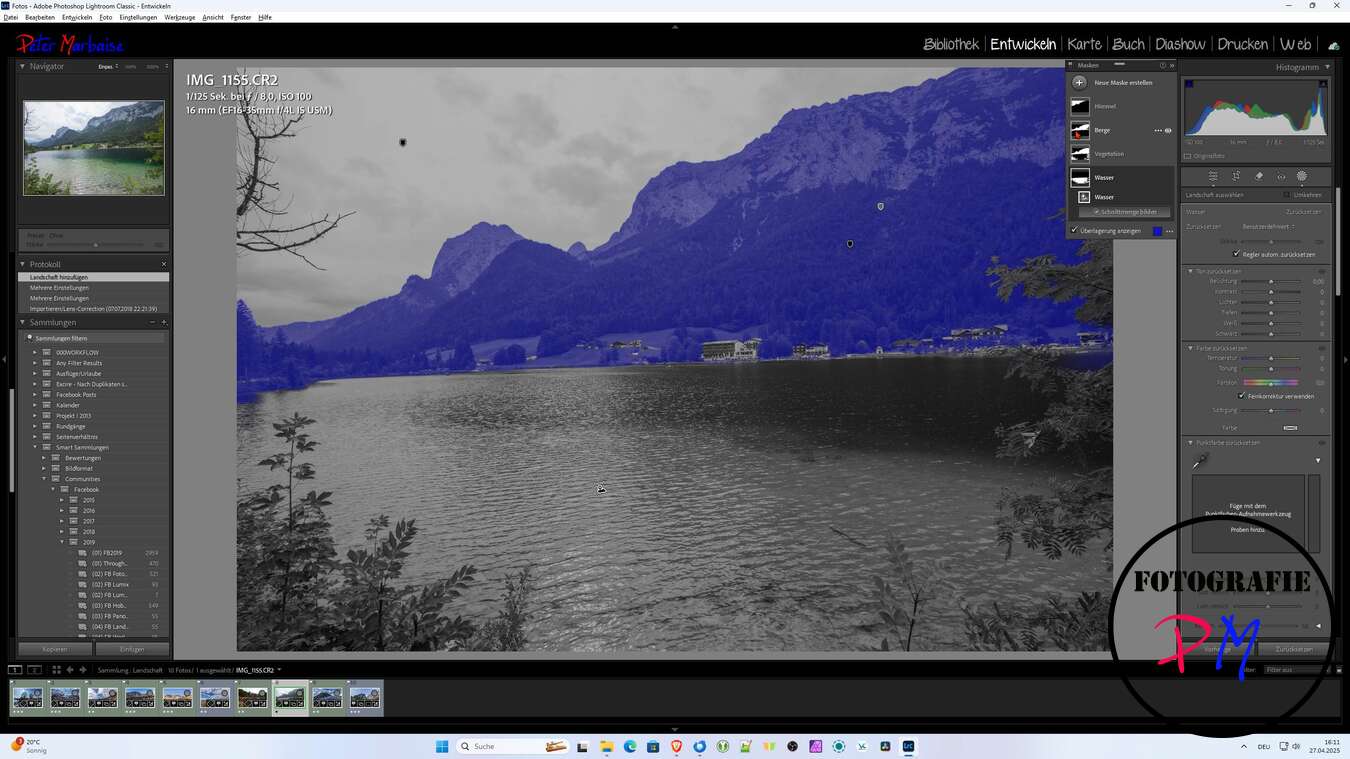Open the Benutzerdefiniert preset dropdown
Screen dimensions: 1350x759
1269,227
